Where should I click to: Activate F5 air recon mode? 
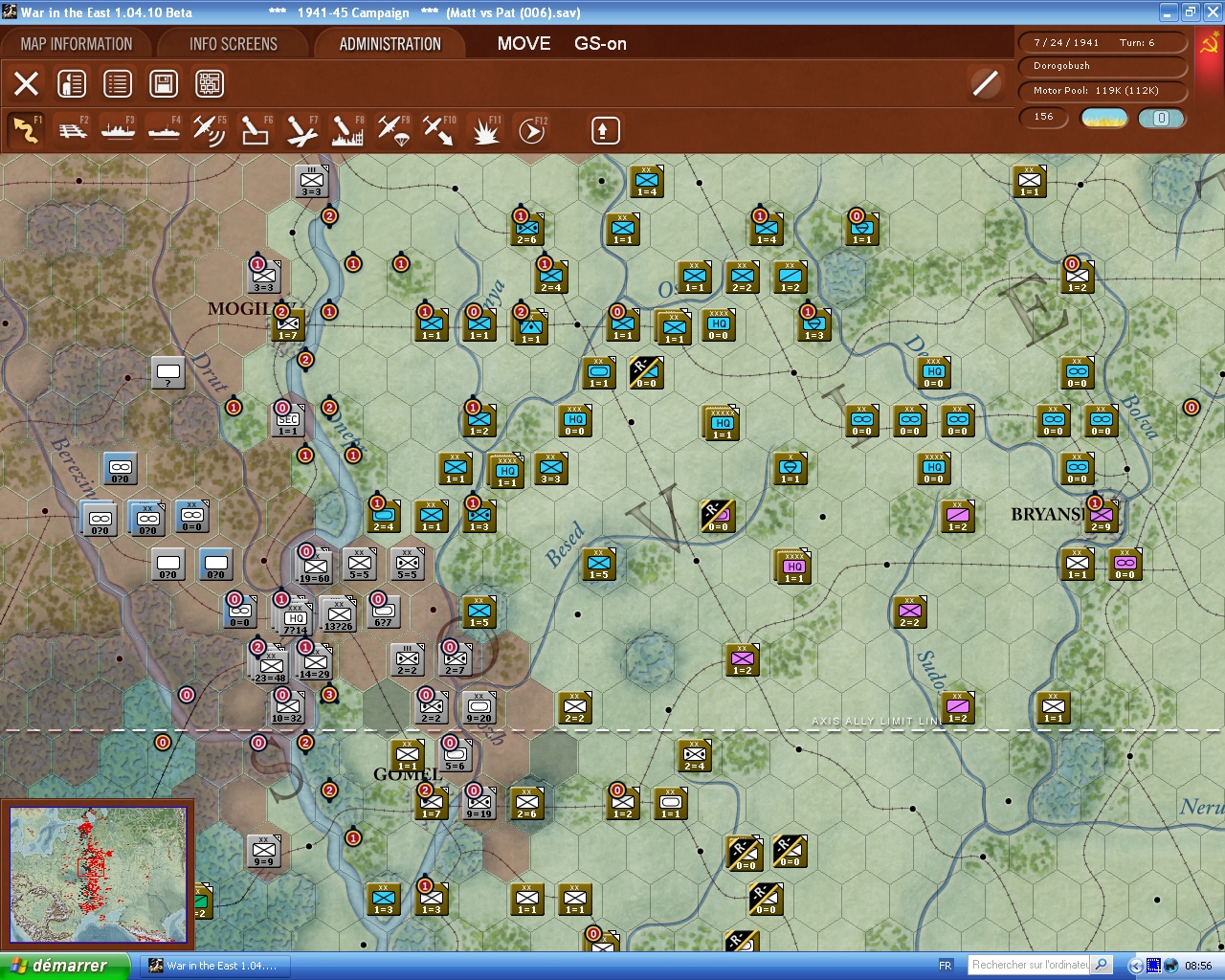(x=209, y=130)
